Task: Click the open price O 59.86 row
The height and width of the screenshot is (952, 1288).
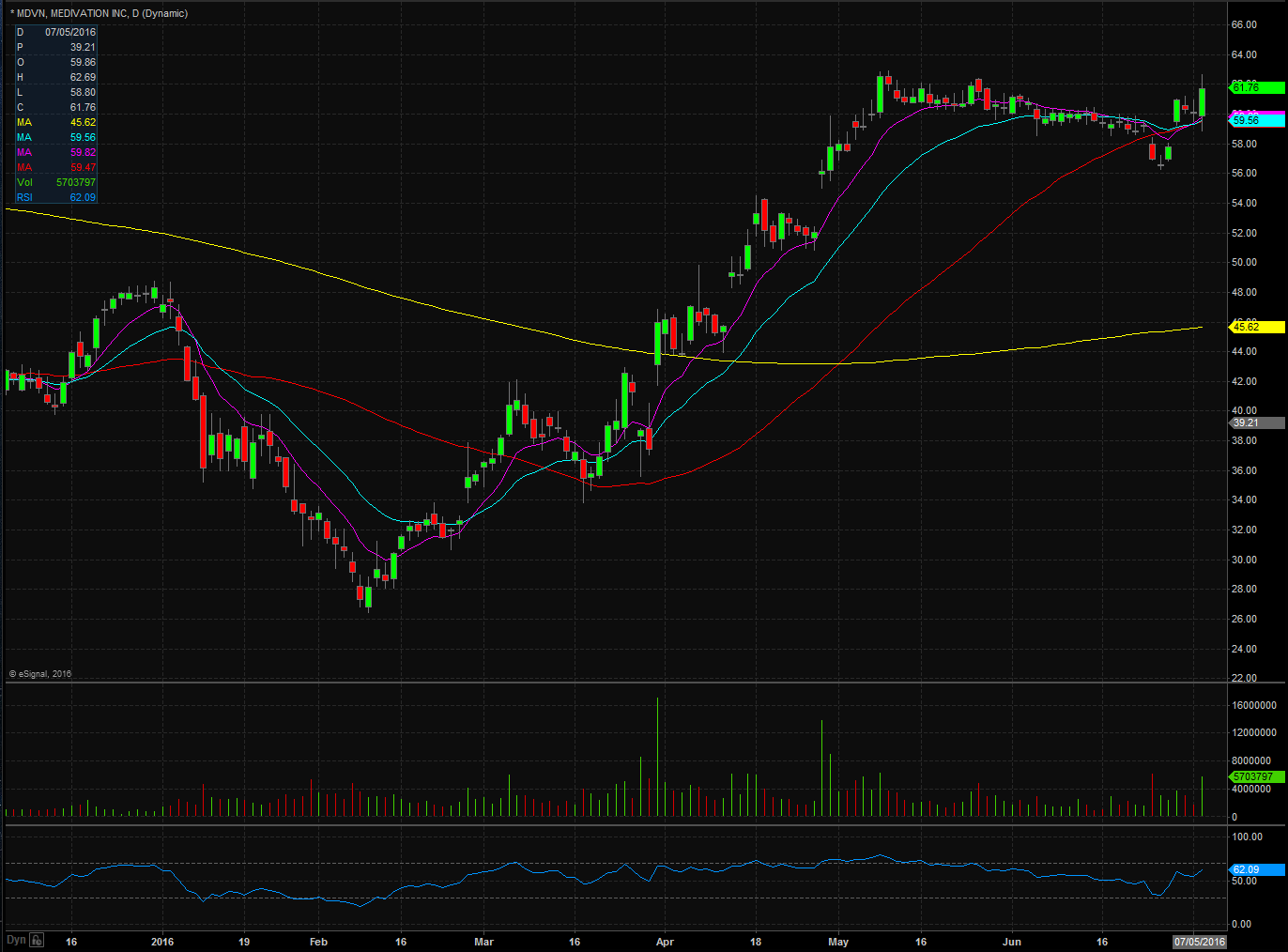Action: 56,62
